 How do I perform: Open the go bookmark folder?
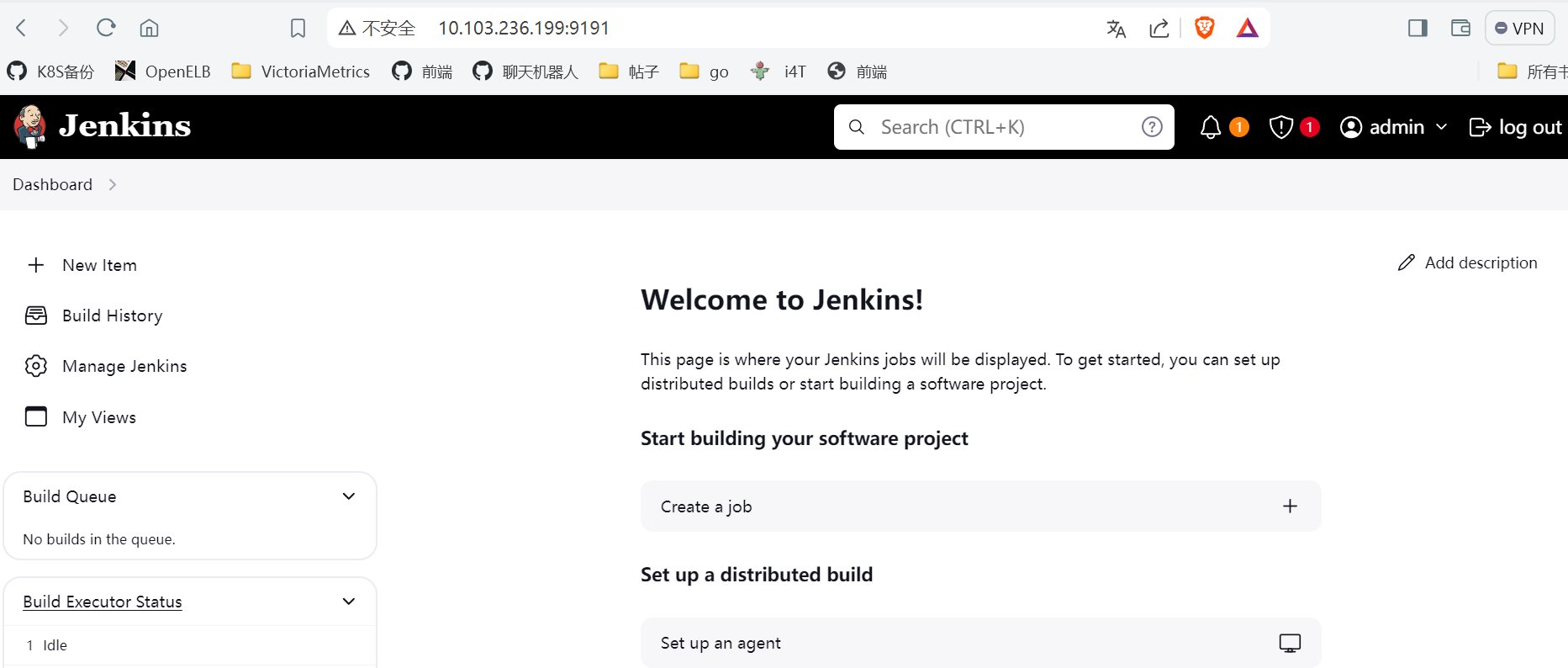coord(705,72)
